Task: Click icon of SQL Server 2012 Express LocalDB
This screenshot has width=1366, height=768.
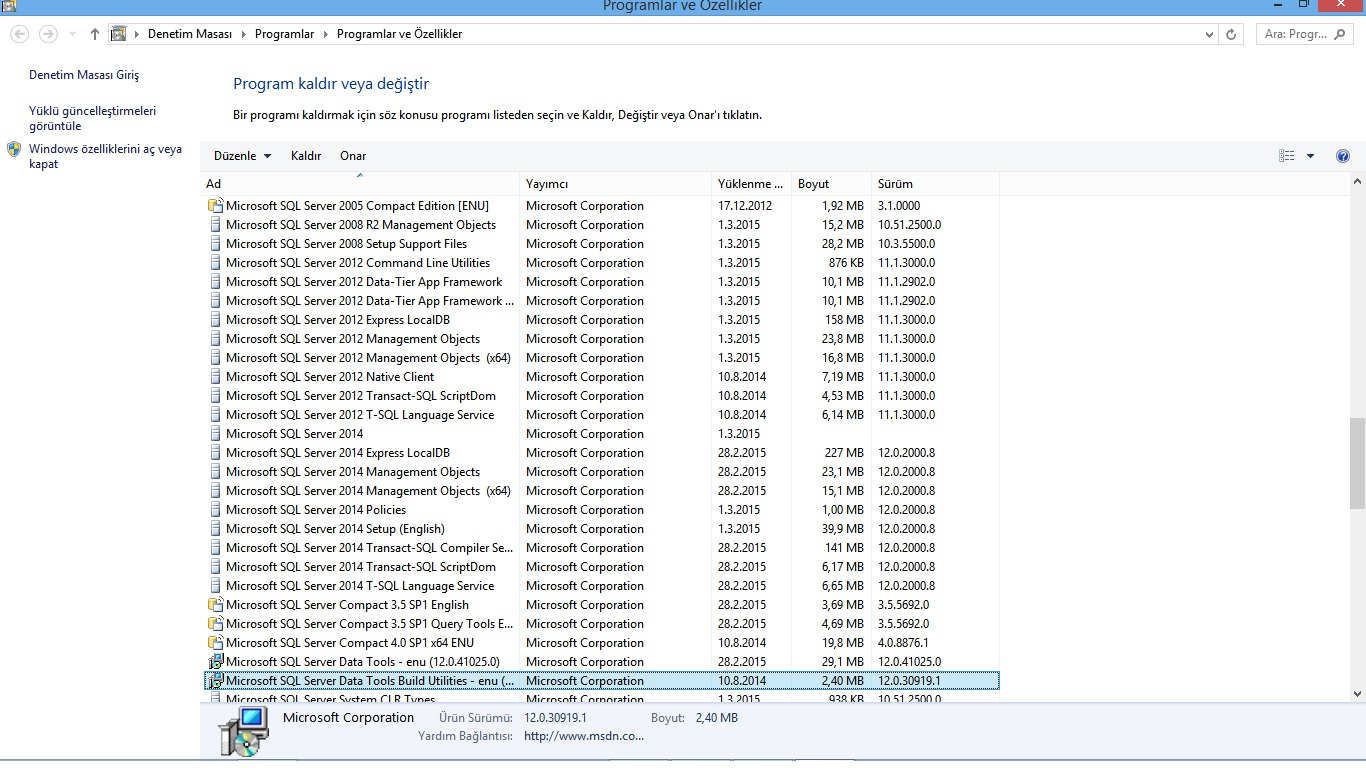Action: click(215, 320)
